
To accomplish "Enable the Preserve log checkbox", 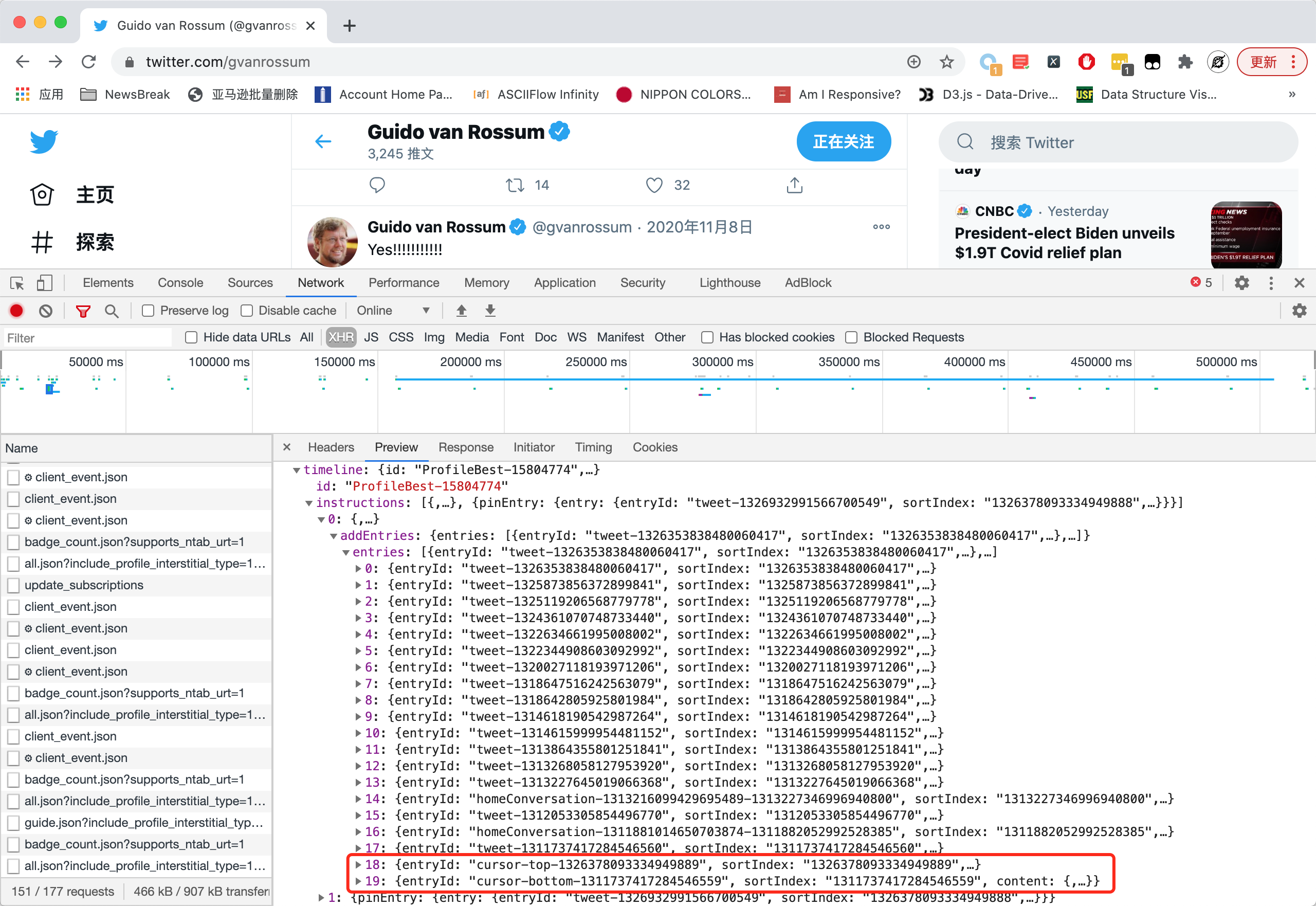I will click(x=148, y=311).
